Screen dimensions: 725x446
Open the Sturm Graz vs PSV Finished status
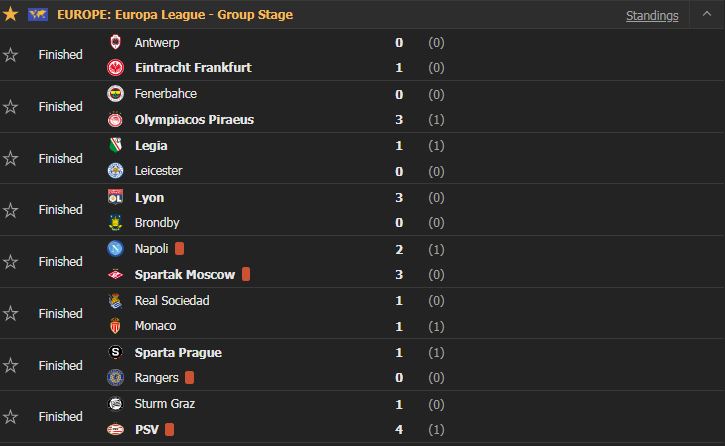[x=60, y=417]
